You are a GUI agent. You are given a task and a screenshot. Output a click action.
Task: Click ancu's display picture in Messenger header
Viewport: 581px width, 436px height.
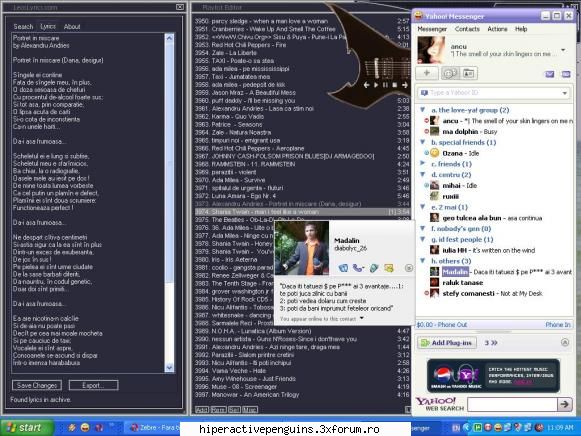click(431, 50)
